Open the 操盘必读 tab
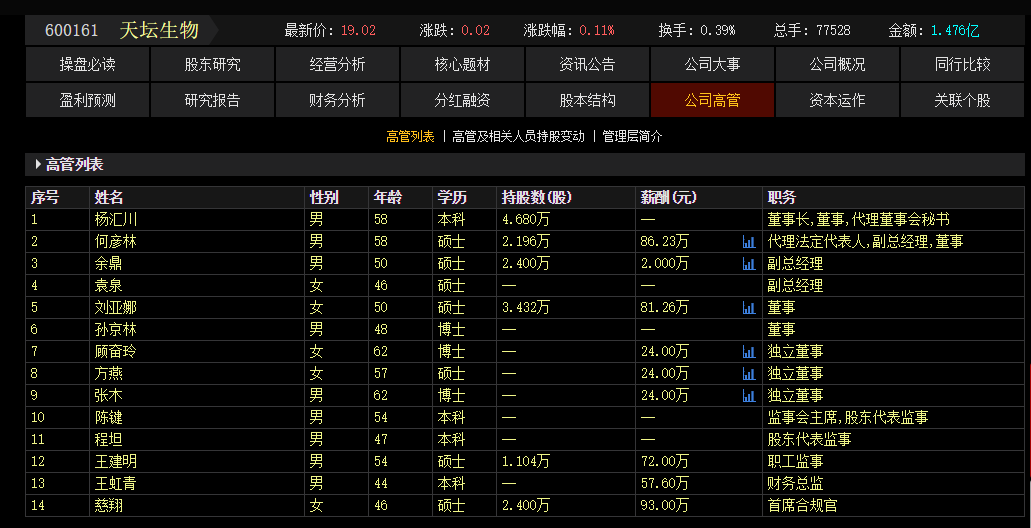 pyautogui.click(x=87, y=64)
